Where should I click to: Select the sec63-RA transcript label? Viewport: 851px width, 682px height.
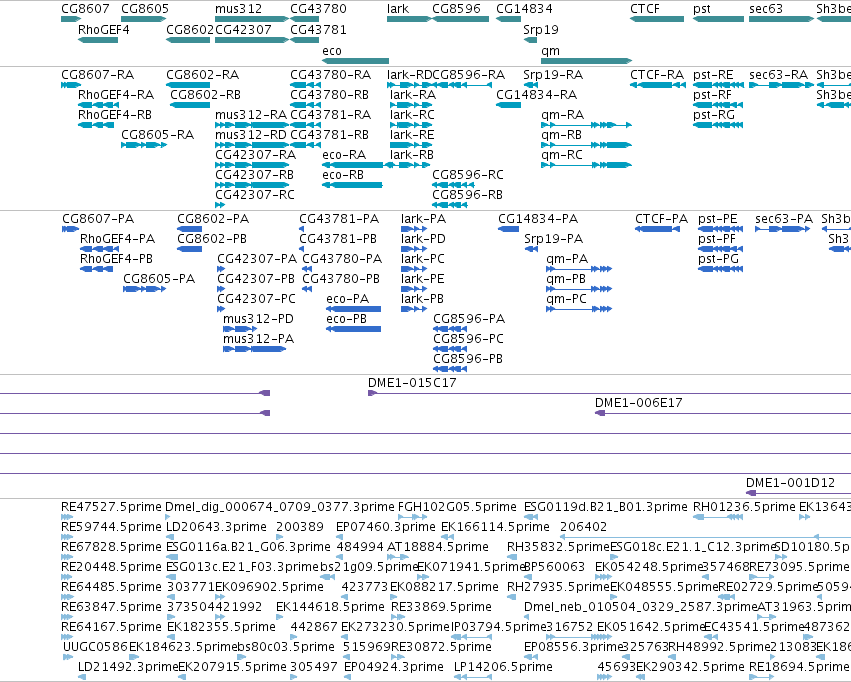778,74
